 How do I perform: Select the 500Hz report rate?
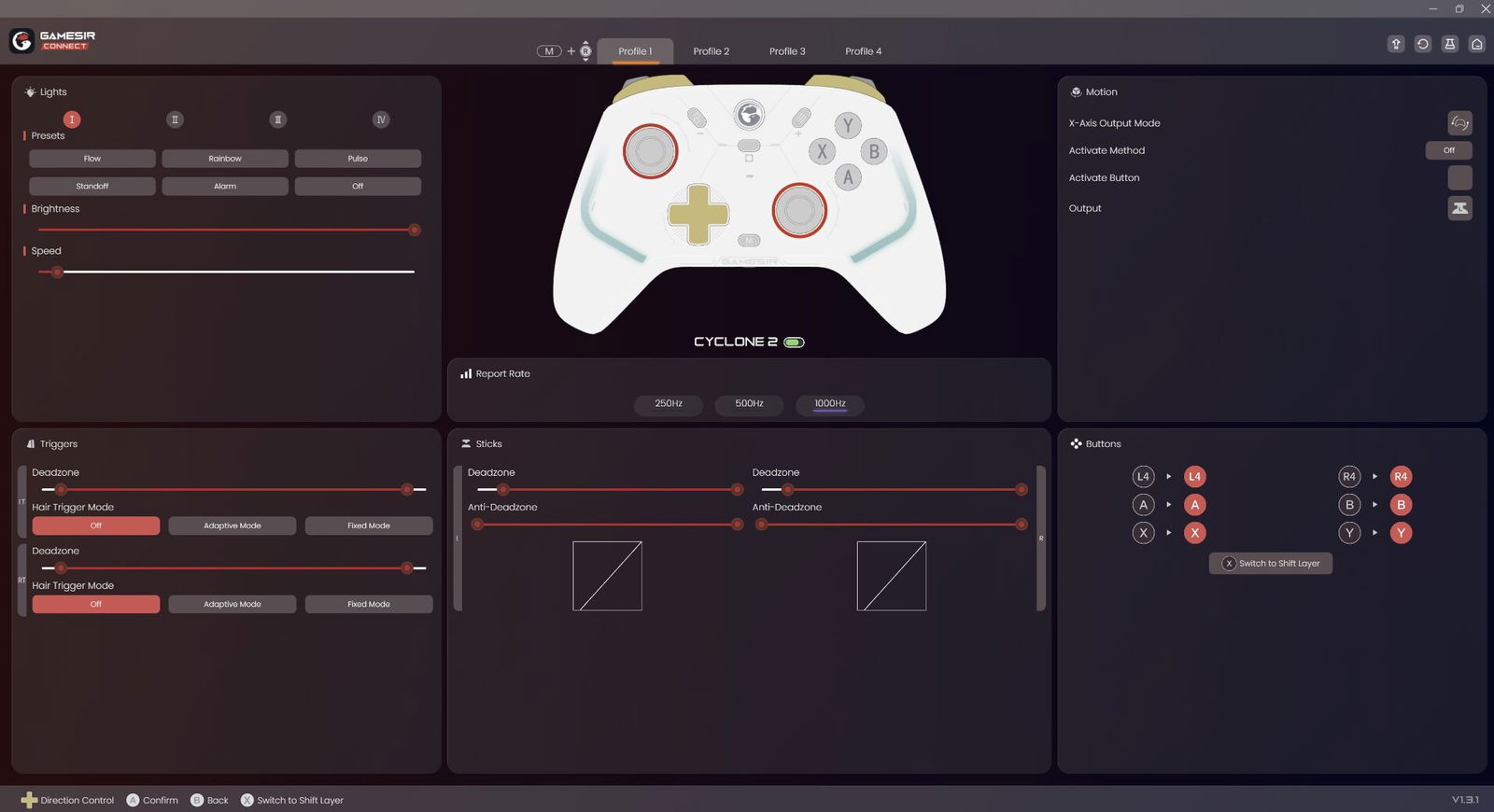[749, 404]
